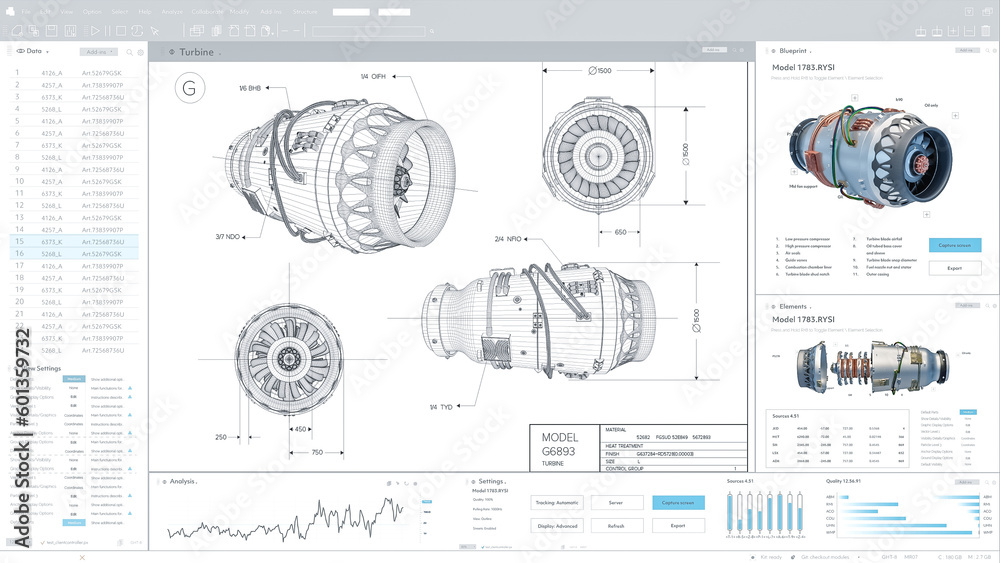
Task: Click the application logo icon at top left
Action: point(9,11)
